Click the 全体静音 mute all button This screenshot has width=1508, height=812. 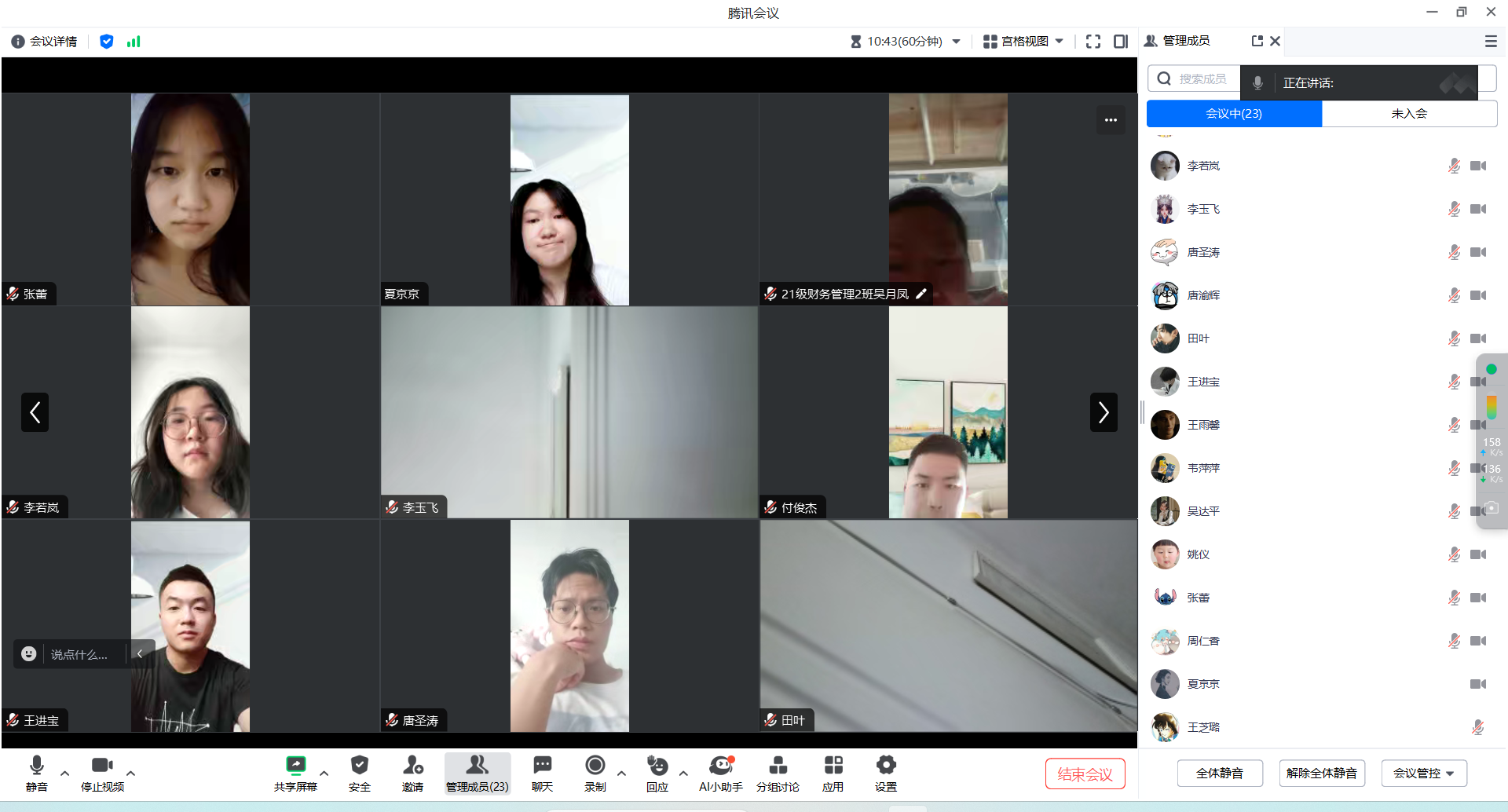pyautogui.click(x=1219, y=774)
